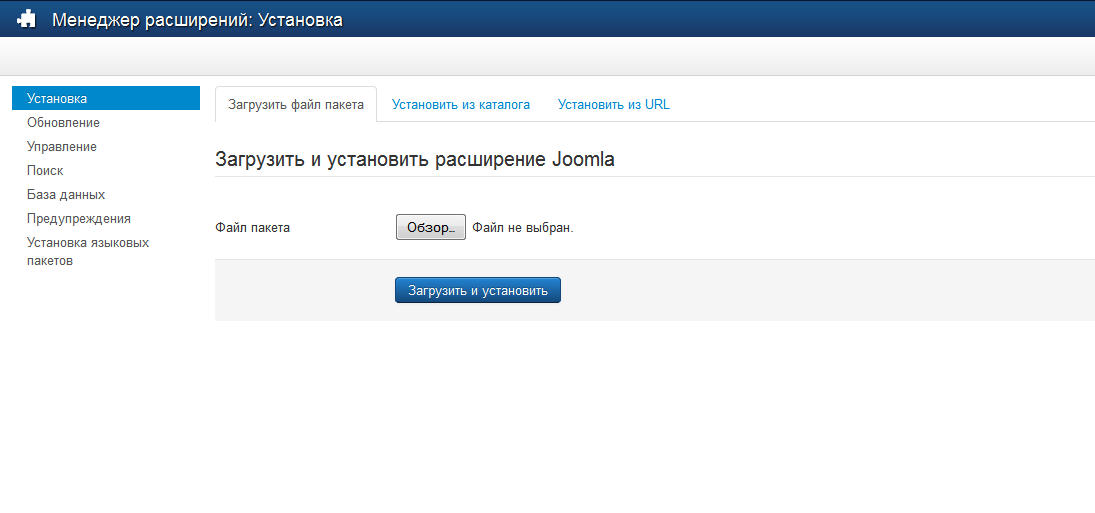
Task: Switch to Загрузить файл пакета tab
Action: [x=296, y=105]
